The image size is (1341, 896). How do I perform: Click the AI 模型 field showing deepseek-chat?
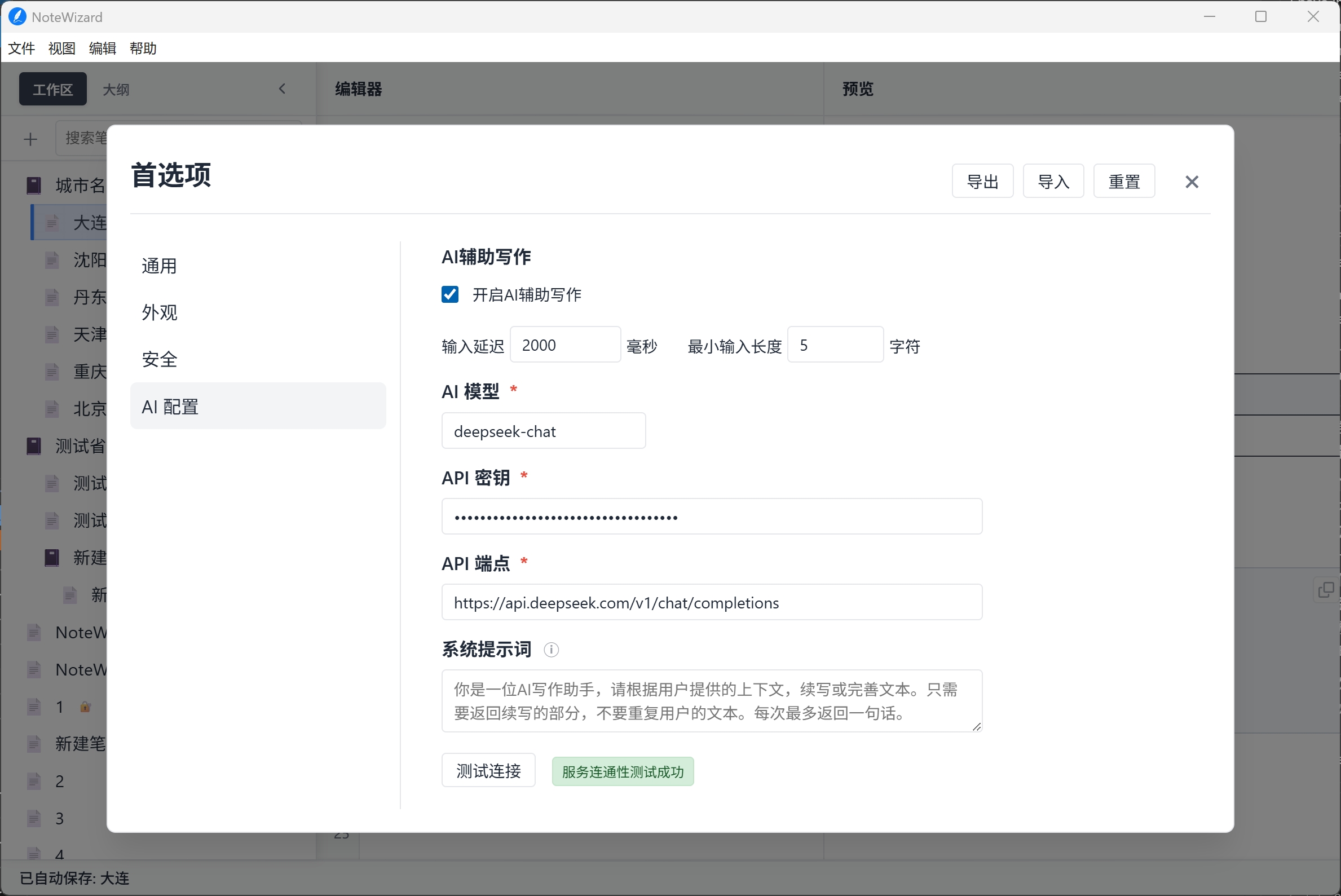(x=544, y=431)
